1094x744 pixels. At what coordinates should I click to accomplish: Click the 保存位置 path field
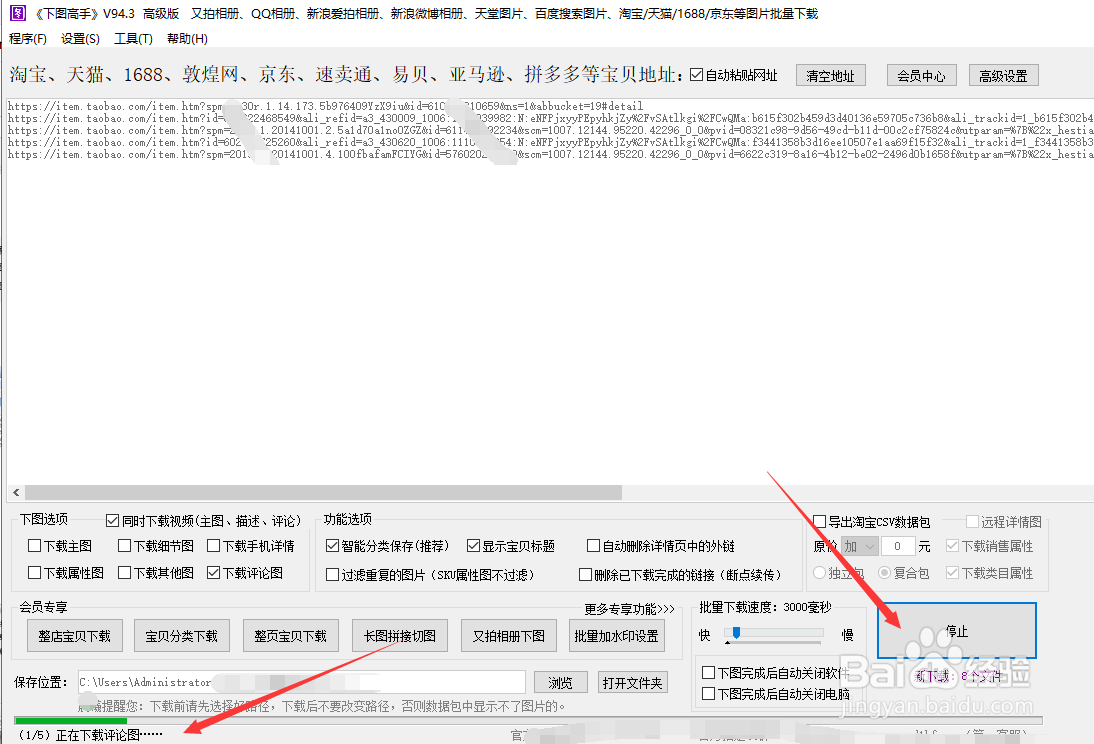coord(301,682)
